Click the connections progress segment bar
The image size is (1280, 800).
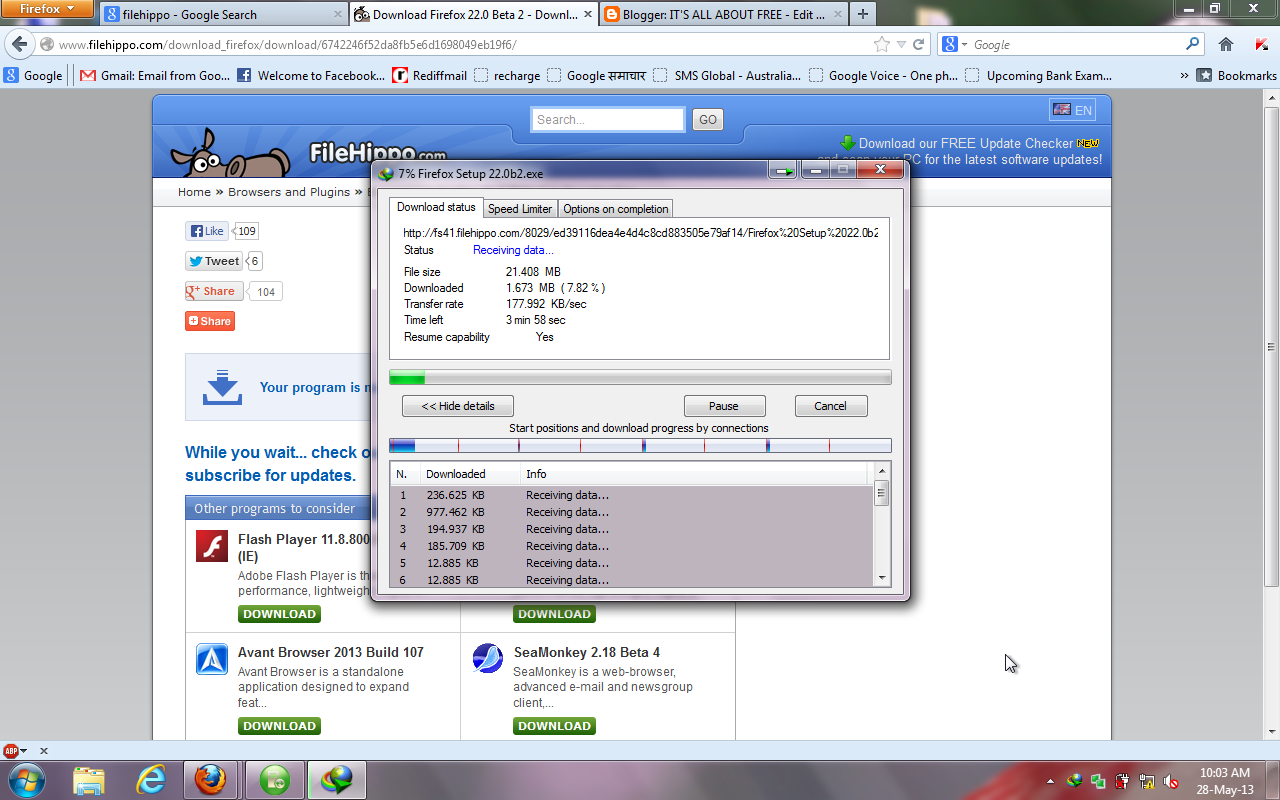tap(640, 446)
